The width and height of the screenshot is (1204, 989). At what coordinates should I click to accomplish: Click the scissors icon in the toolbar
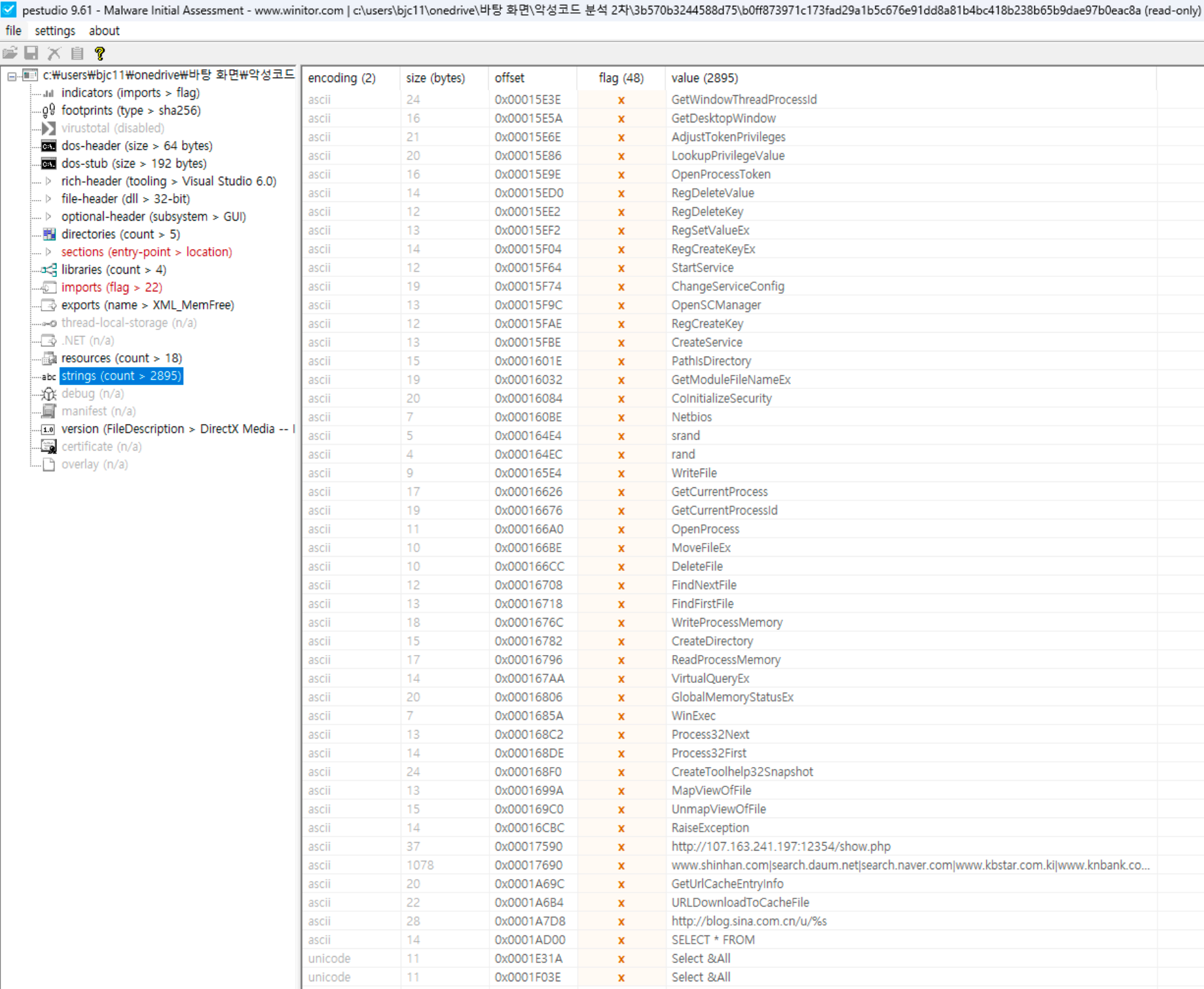[x=54, y=53]
